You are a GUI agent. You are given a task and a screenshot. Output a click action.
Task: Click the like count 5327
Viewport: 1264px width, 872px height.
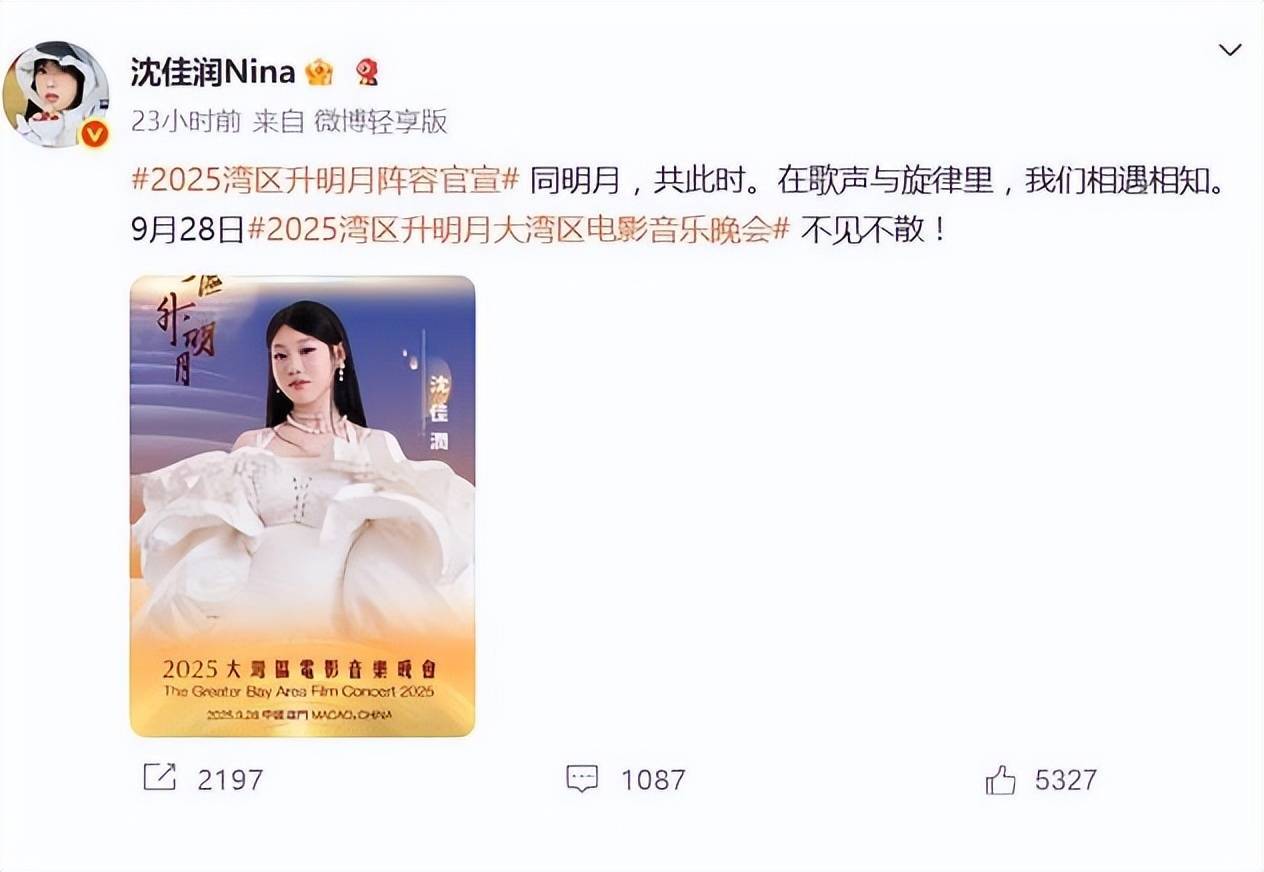(x=1066, y=780)
